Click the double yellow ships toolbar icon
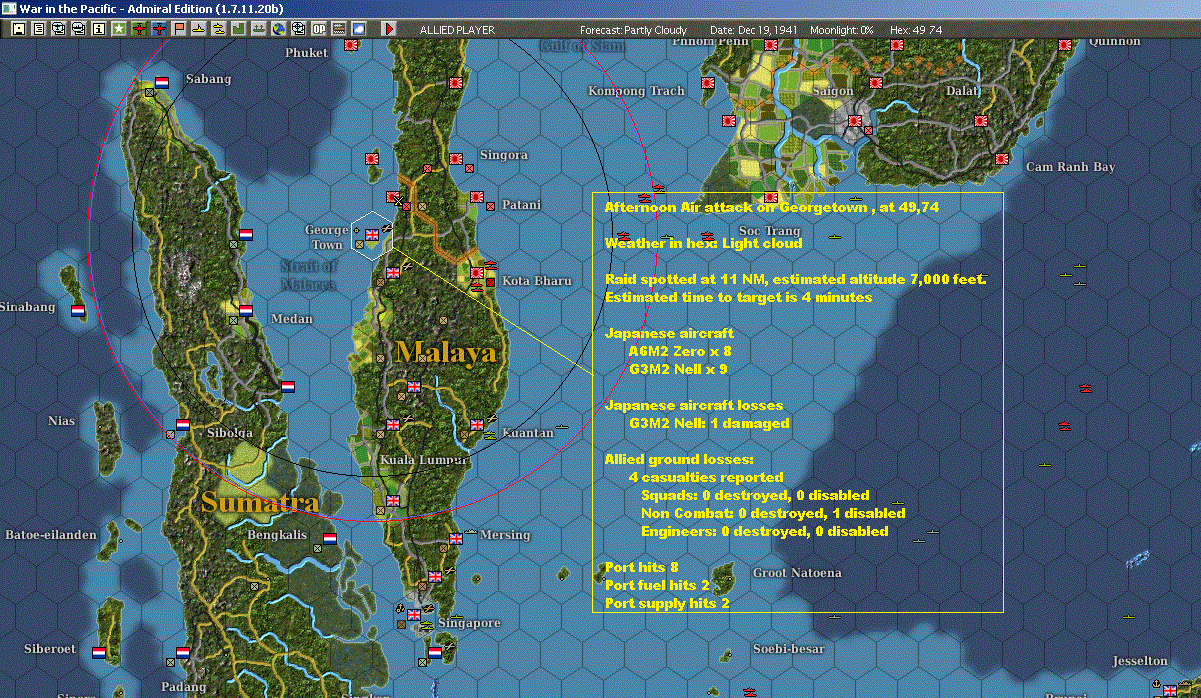The image size is (1201, 698). pyautogui.click(x=219, y=29)
